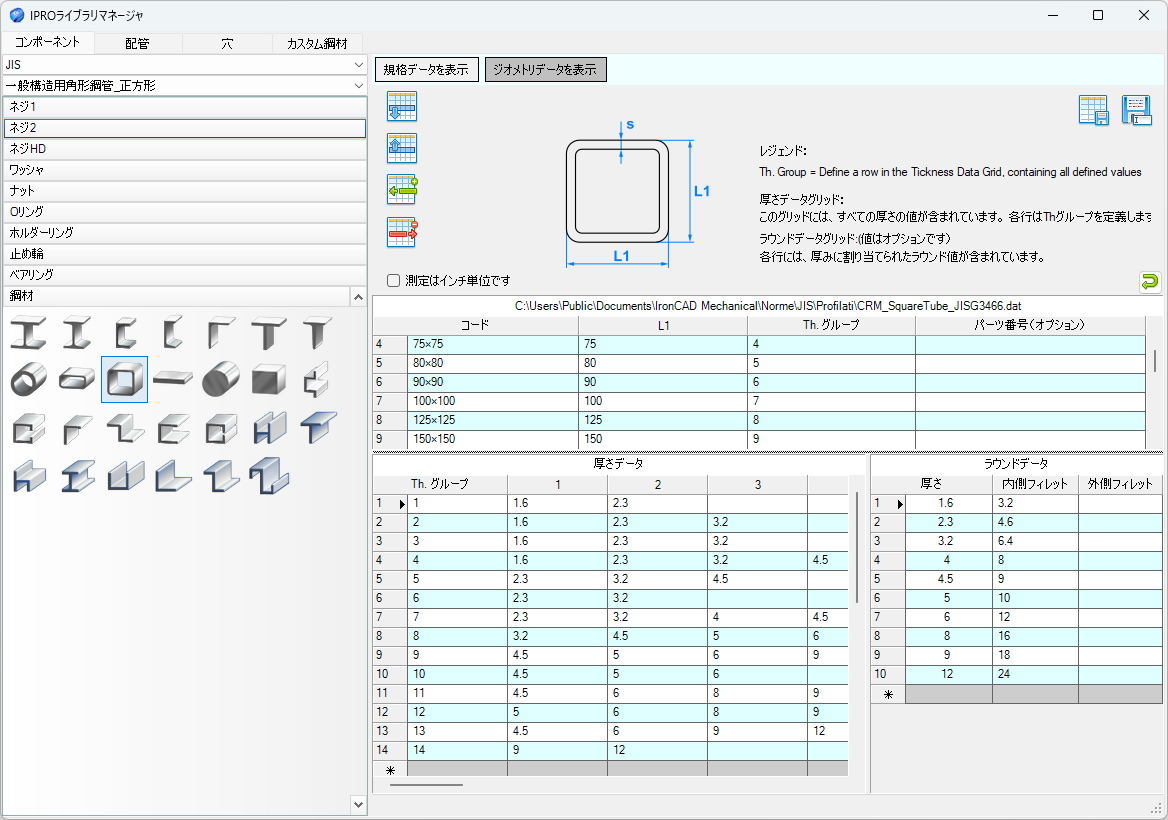This screenshot has height=820, width=1168.
Task: Click the 厚さデータ table vertical scrollbar
Action: (x=857, y=547)
